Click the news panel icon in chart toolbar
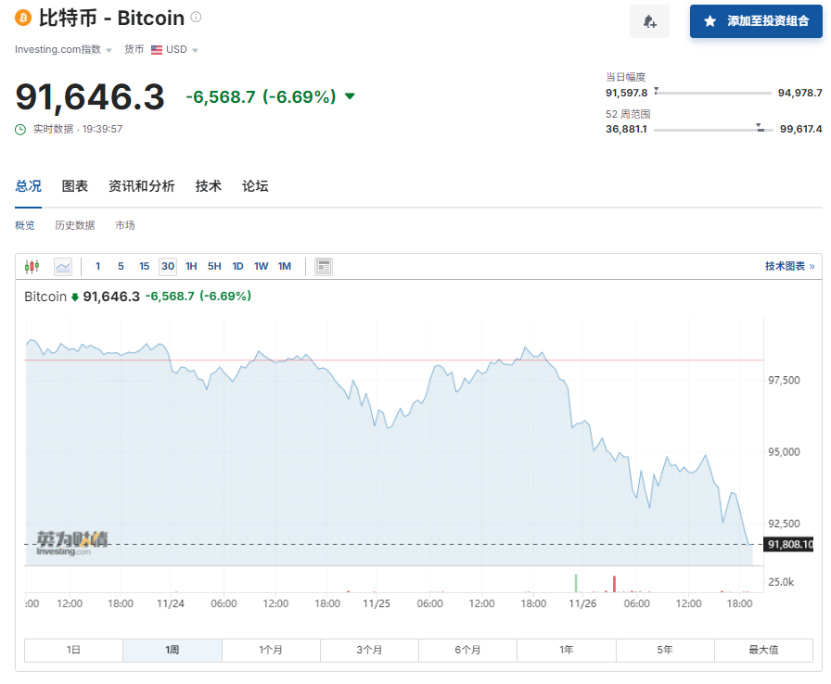The image size is (831, 684). 323,266
